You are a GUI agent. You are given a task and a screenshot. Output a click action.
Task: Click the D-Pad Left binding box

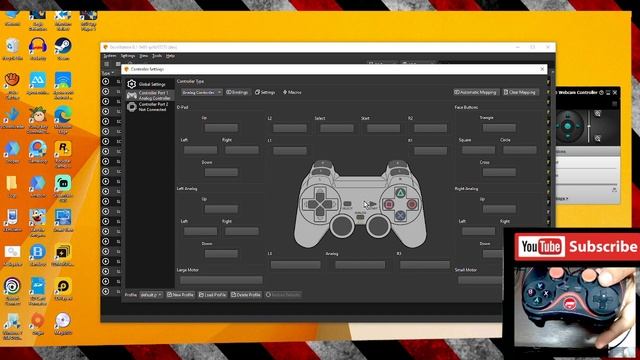click(x=200, y=150)
